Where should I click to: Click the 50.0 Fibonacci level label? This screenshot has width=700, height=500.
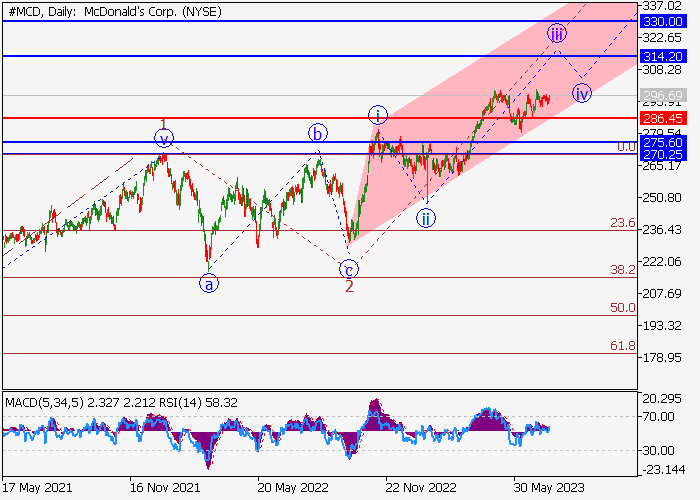pyautogui.click(x=623, y=307)
